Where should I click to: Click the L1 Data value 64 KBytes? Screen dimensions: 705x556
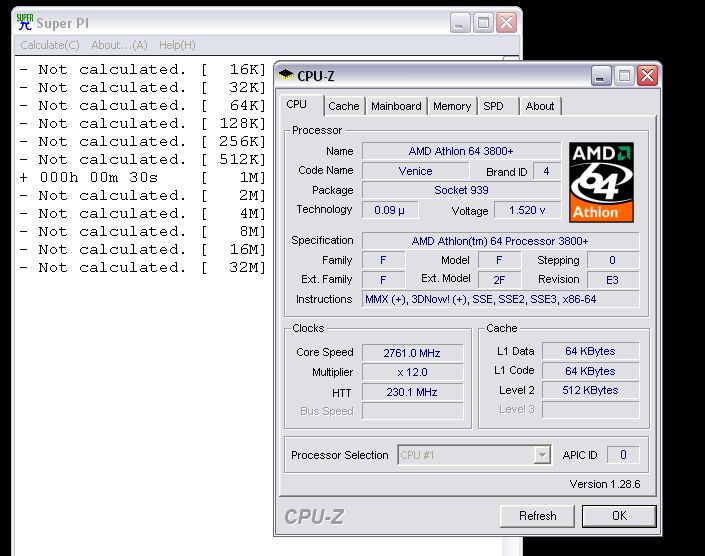pos(590,351)
